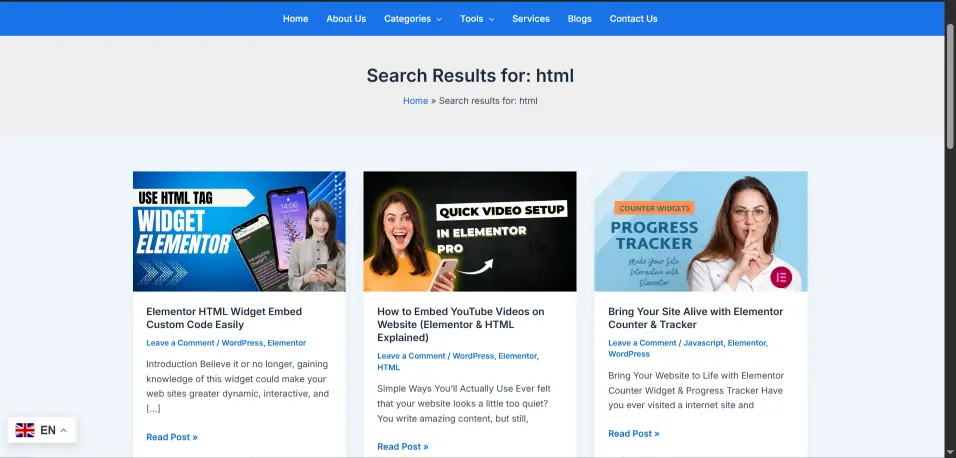This screenshot has width=956, height=458.
Task: Click Javascript category under Counter & Tracker post
Action: 703,343
